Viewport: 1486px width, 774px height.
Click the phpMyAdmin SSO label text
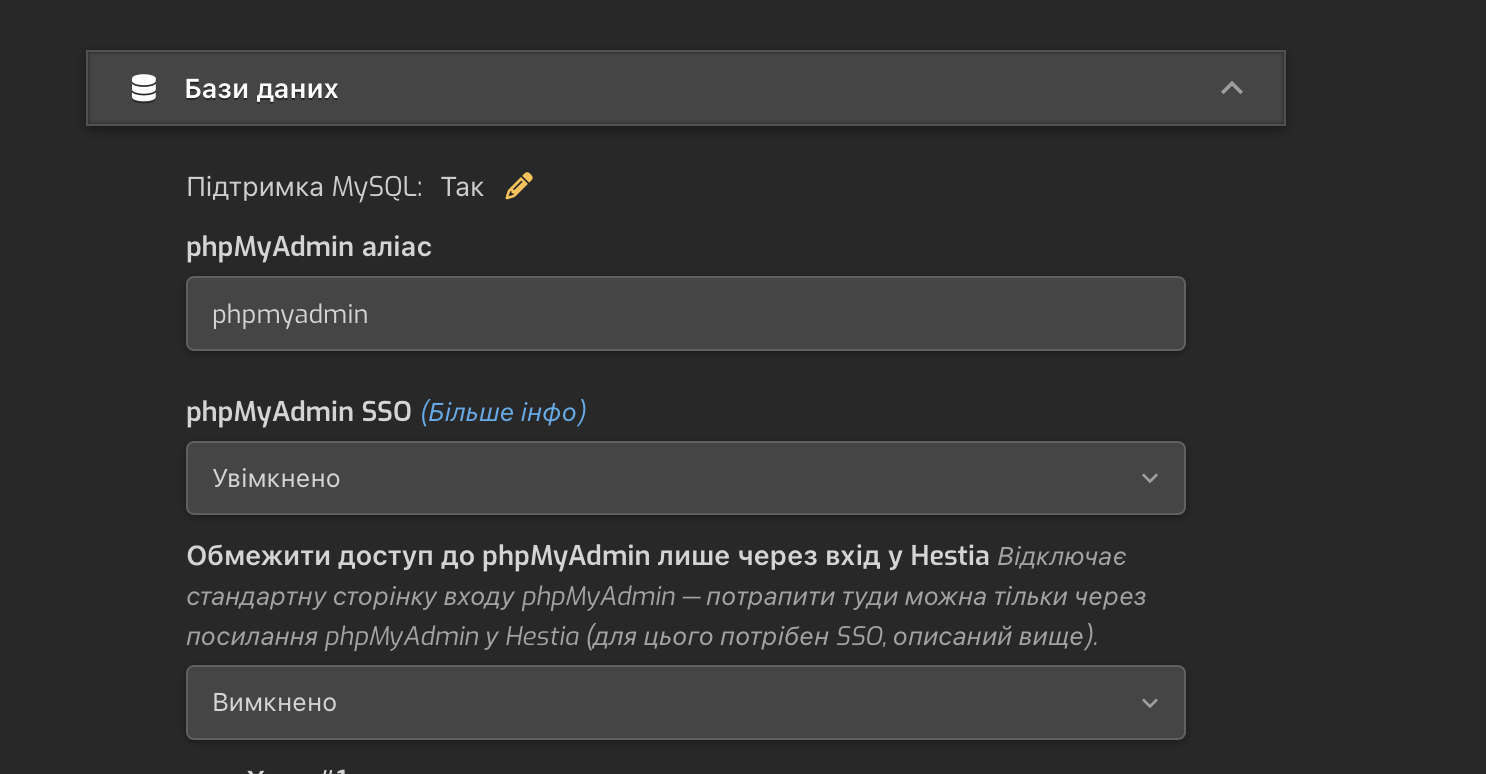coord(299,412)
